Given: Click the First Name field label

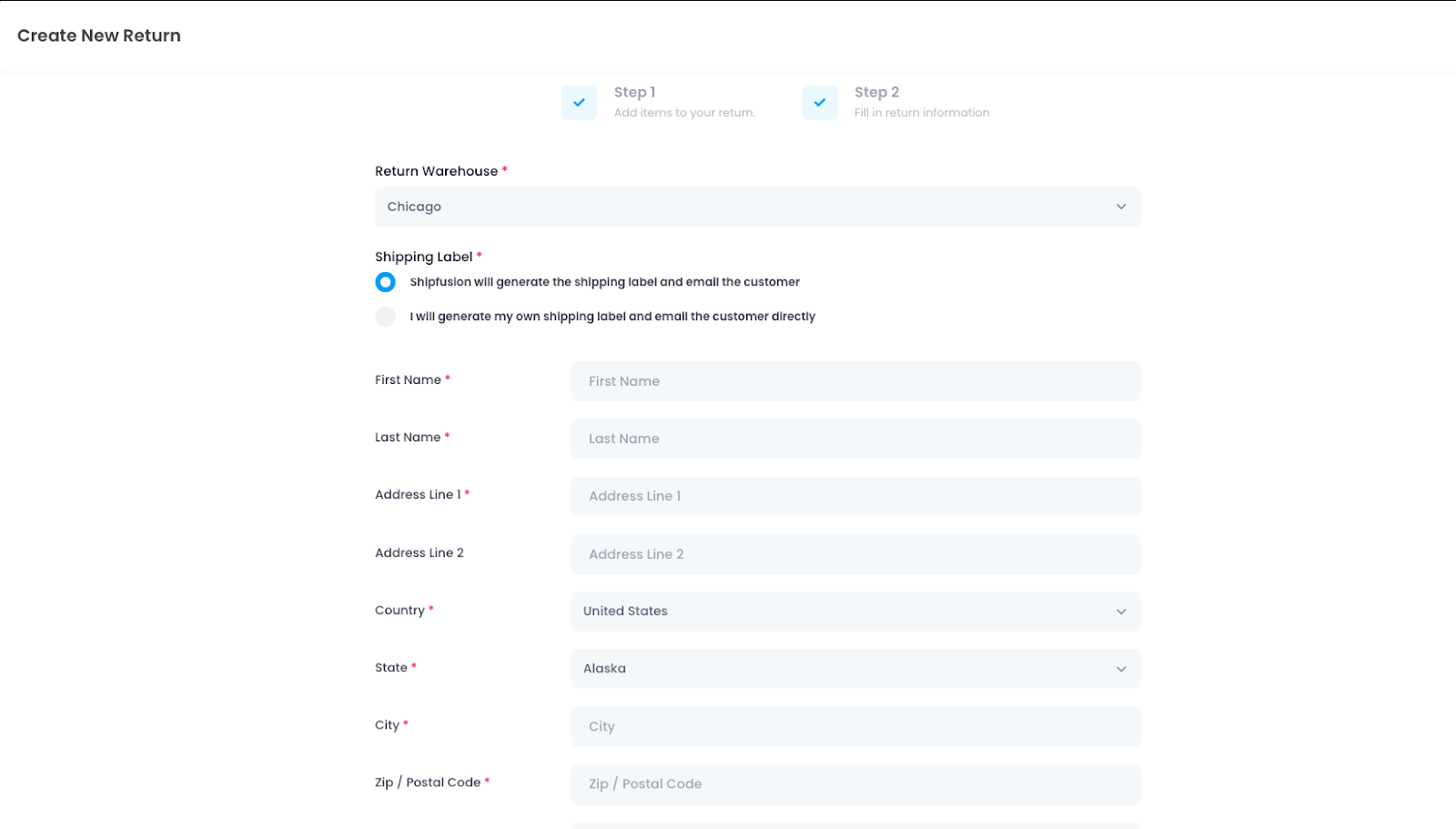Looking at the screenshot, I should 408,379.
